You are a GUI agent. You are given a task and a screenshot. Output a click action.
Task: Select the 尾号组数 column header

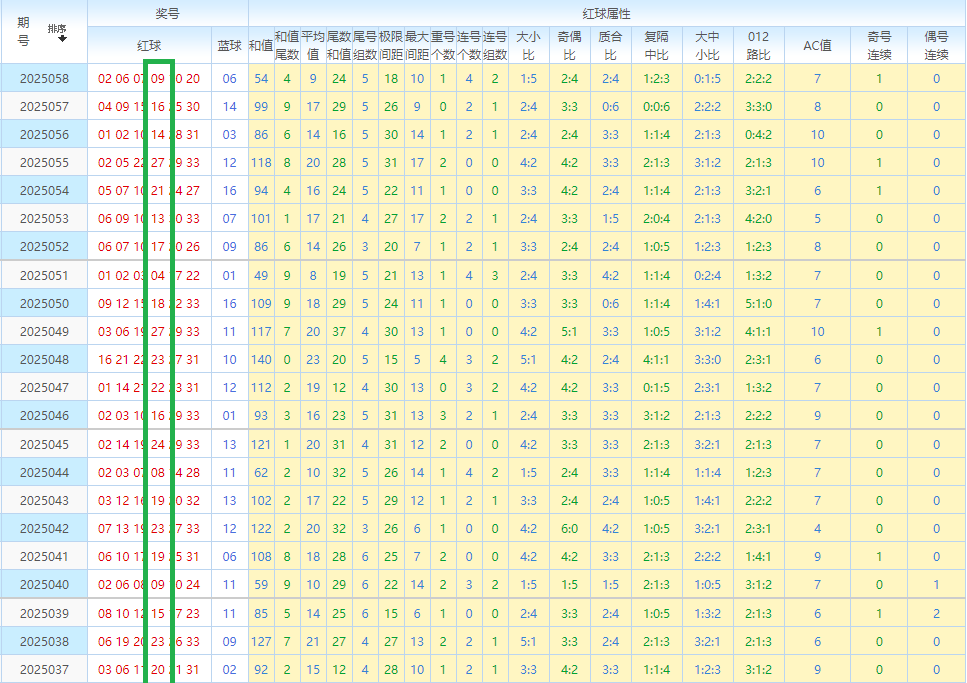[364, 45]
